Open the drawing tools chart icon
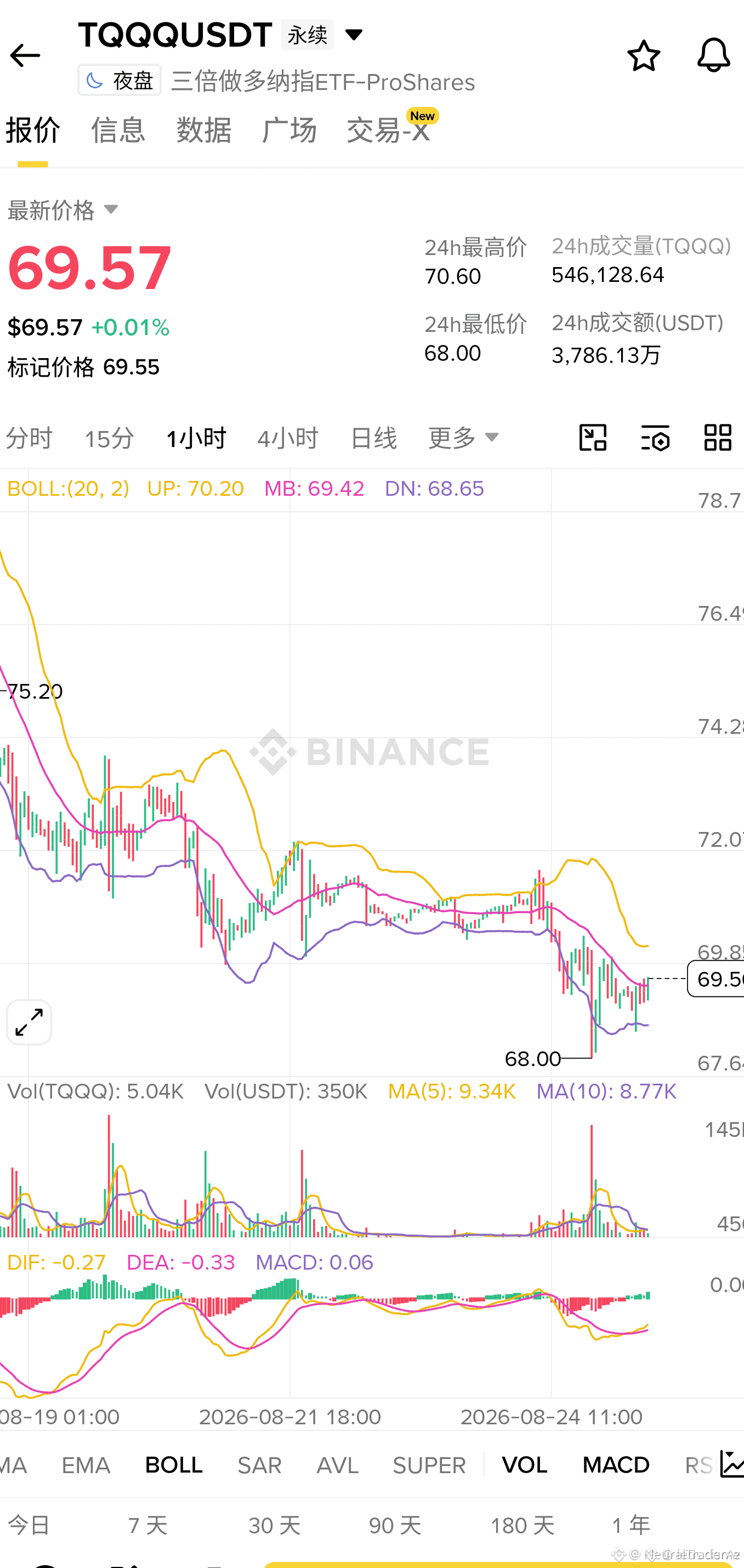744x1568 pixels. pos(593,438)
